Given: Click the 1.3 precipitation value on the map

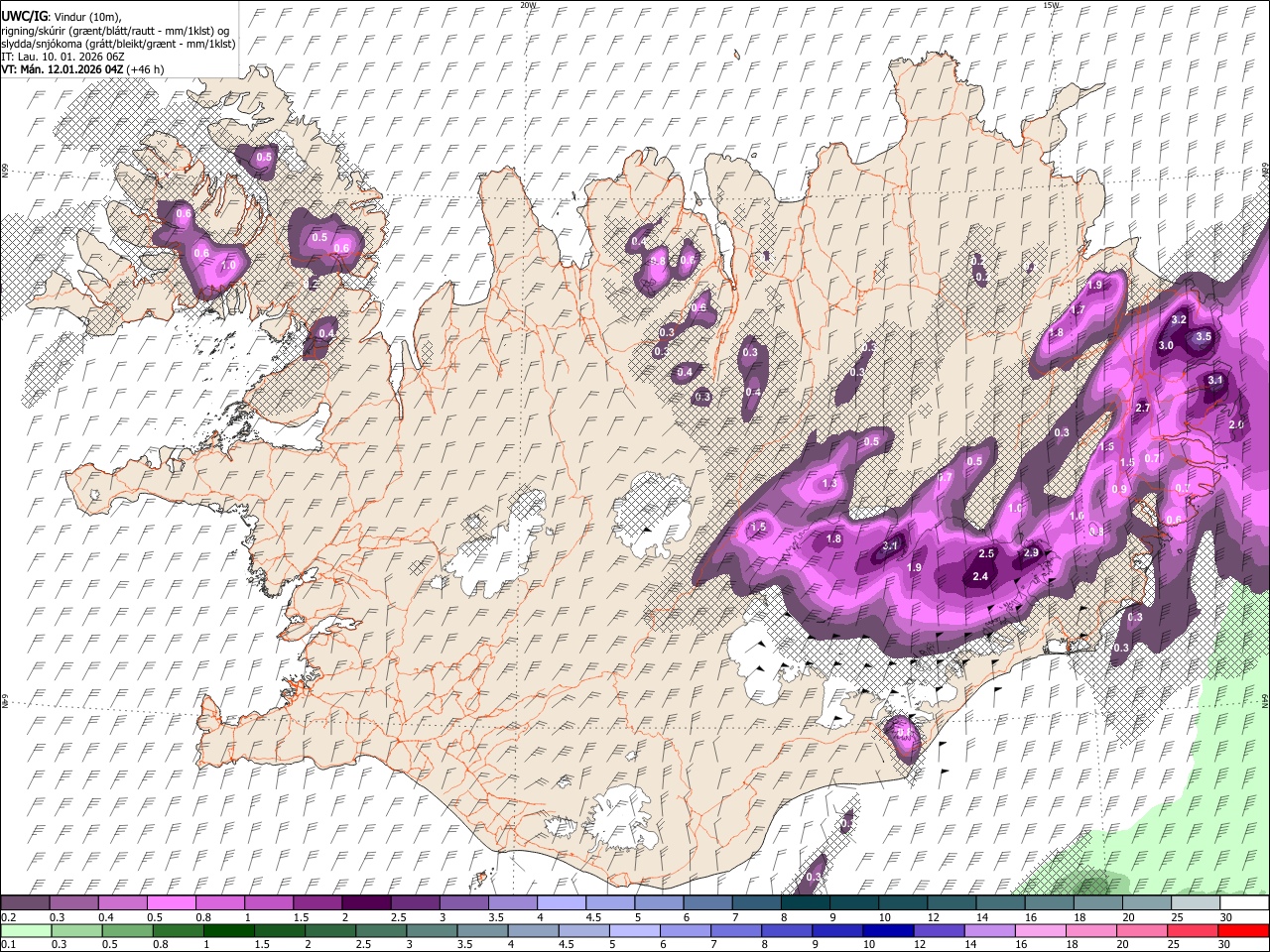Looking at the screenshot, I should pyautogui.click(x=830, y=484).
